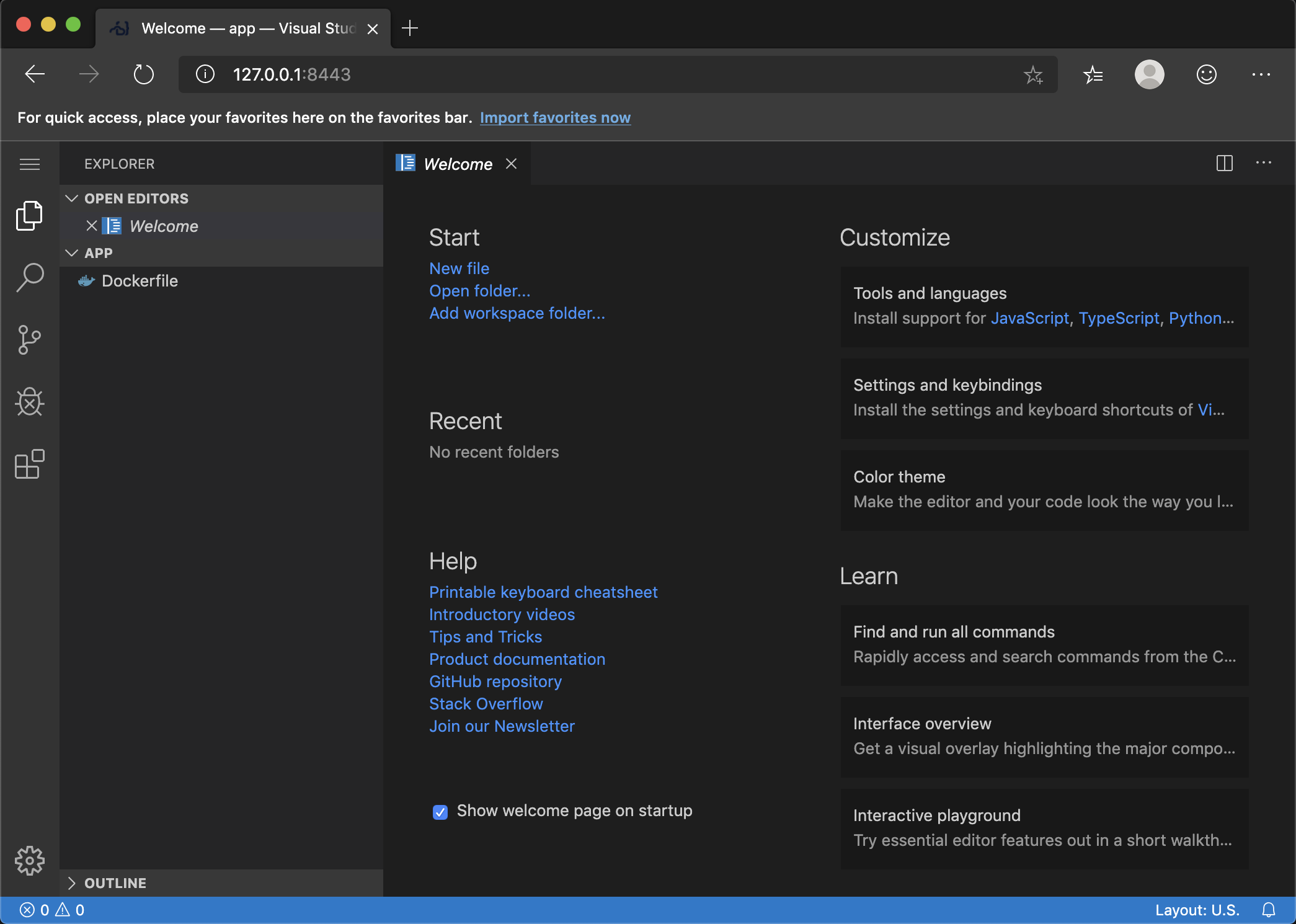The height and width of the screenshot is (924, 1296).
Task: Click the Import favorites now link
Action: coord(556,118)
